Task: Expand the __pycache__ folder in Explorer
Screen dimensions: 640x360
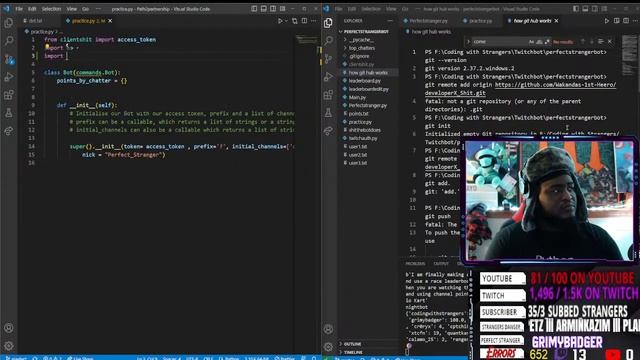Action: pos(361,40)
